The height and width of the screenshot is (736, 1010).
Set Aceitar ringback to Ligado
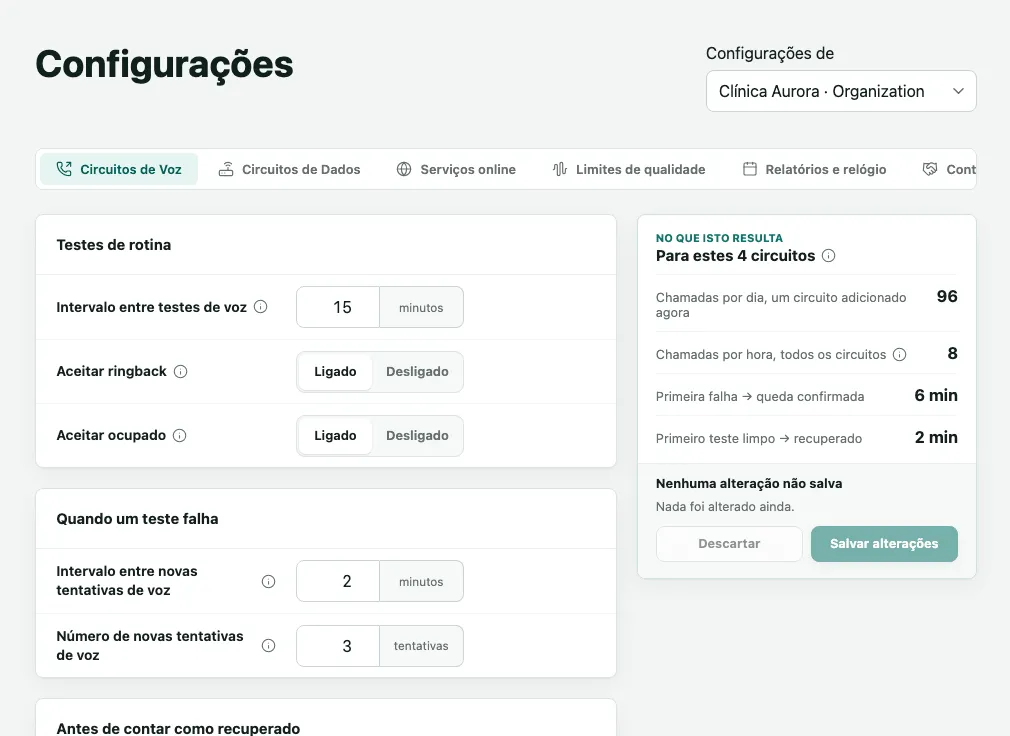point(335,372)
